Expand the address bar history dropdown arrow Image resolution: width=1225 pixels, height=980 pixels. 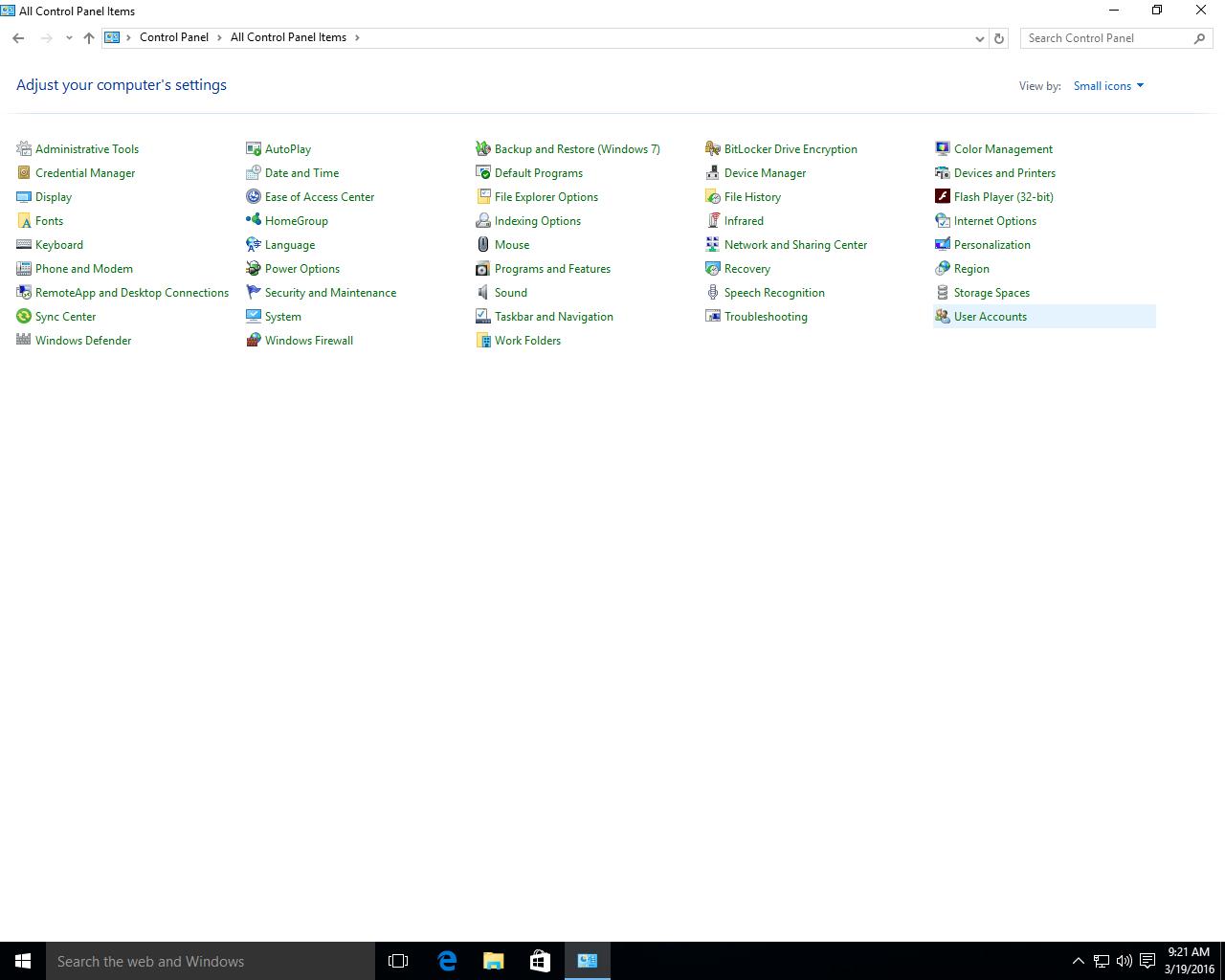(x=979, y=38)
